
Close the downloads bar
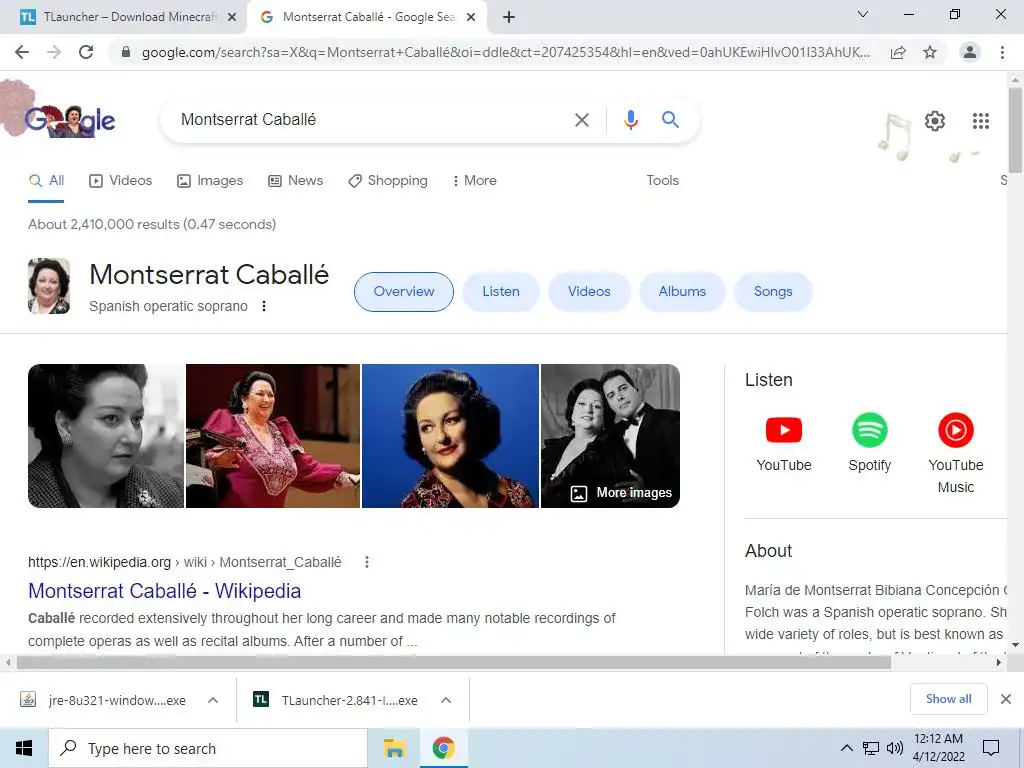click(1006, 699)
